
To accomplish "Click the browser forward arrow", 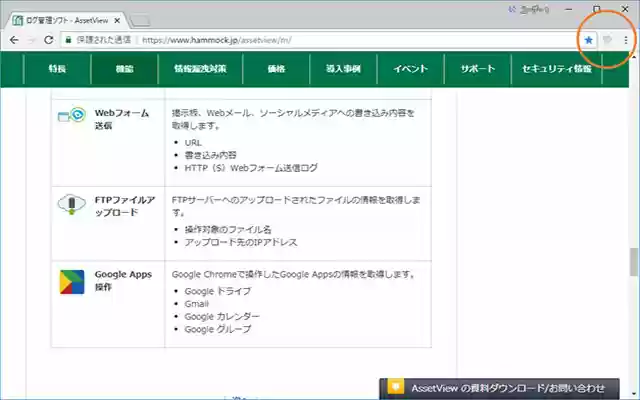I will (x=31, y=40).
